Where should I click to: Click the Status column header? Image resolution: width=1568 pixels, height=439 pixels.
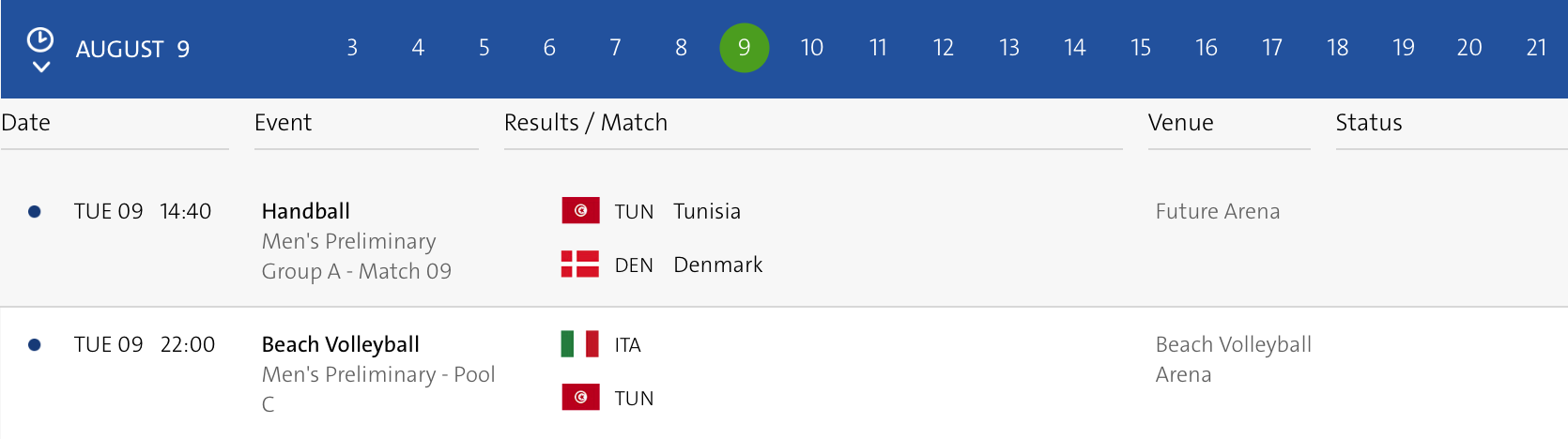pyautogui.click(x=1368, y=123)
